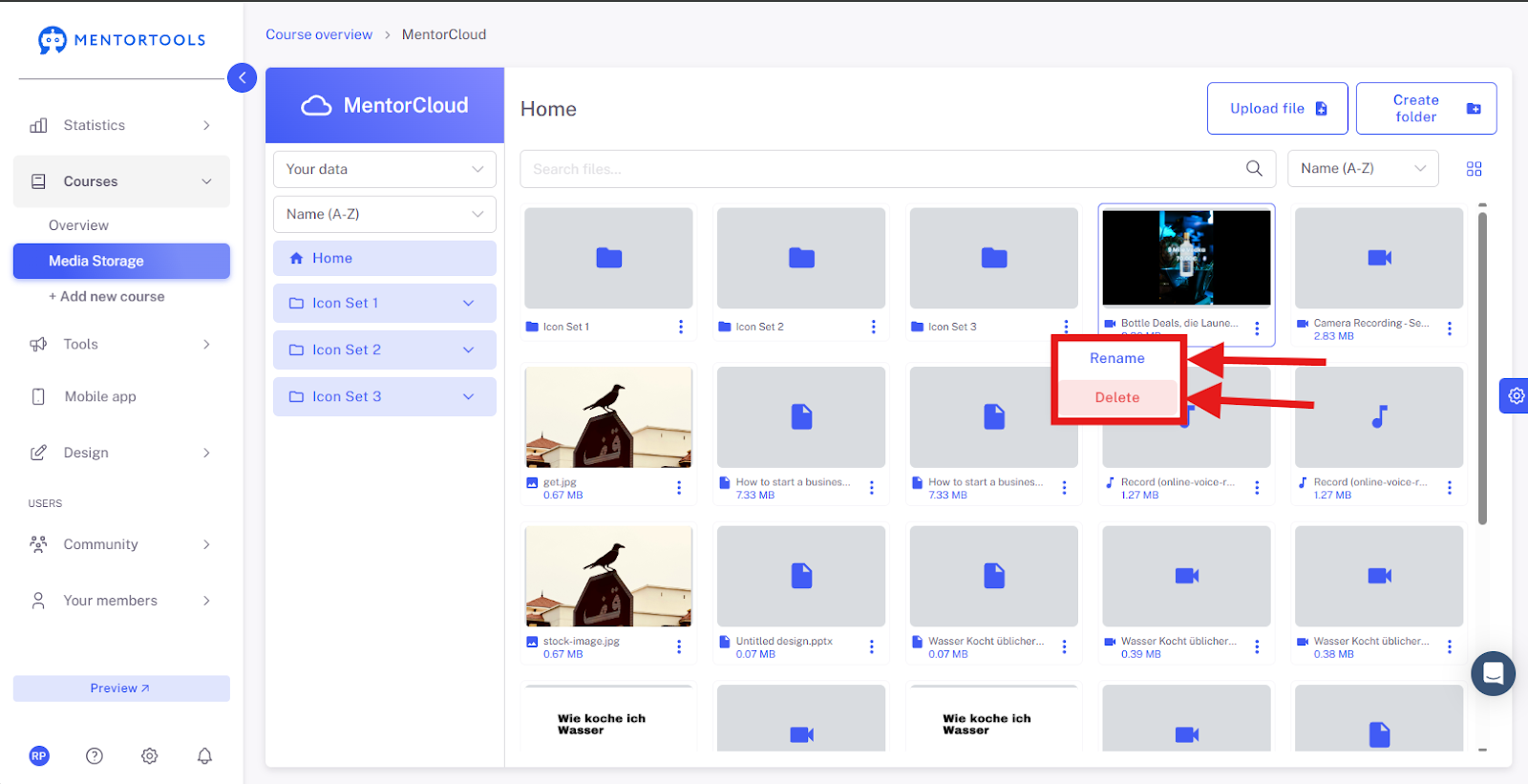Open the Tools menu
The image size is (1528, 784).
tap(121, 344)
